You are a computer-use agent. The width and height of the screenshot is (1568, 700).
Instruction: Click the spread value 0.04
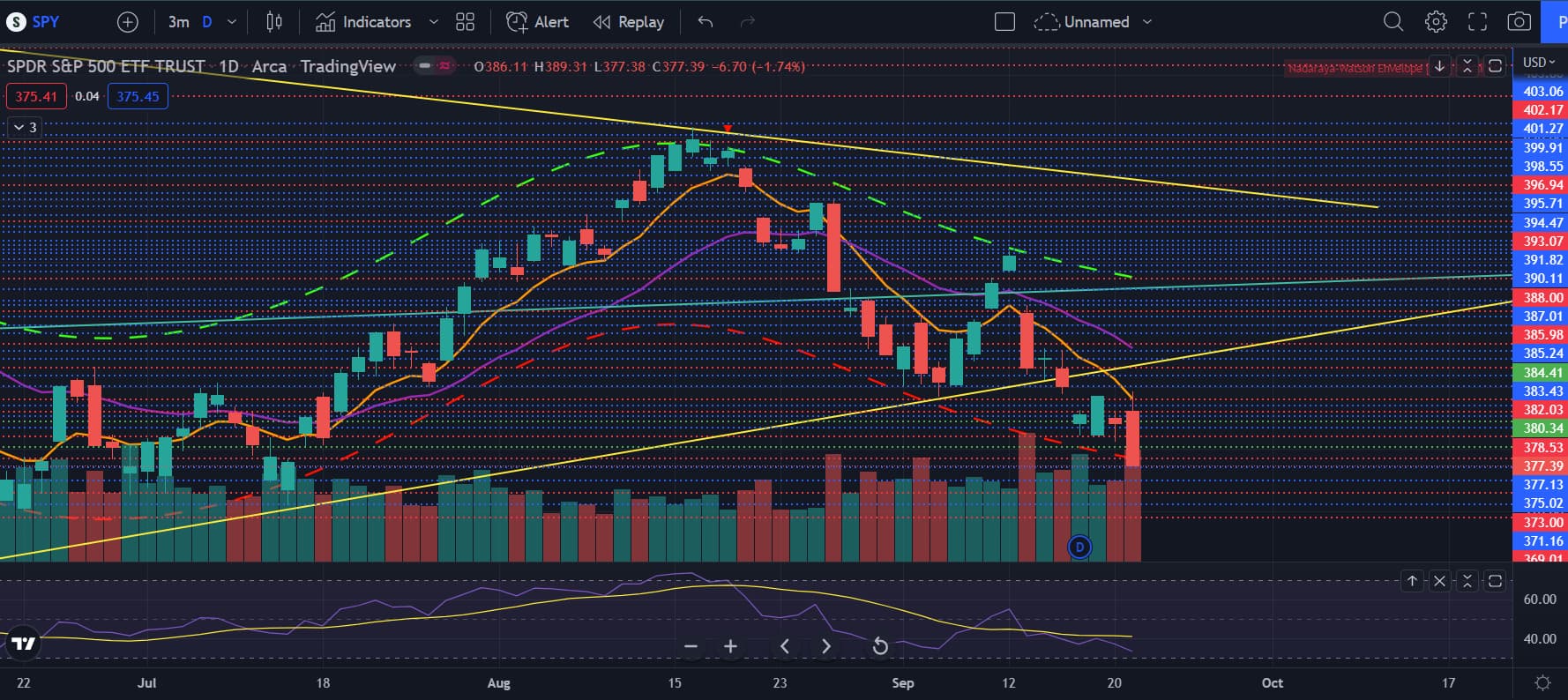click(86, 96)
